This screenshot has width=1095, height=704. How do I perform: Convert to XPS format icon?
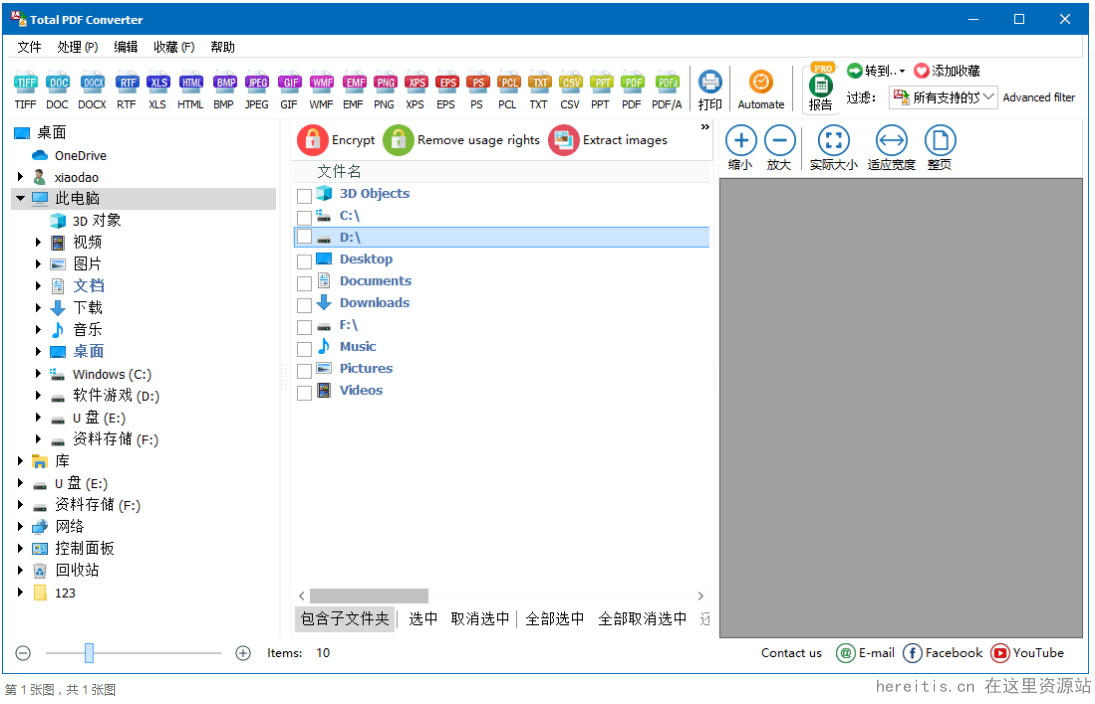(x=416, y=83)
